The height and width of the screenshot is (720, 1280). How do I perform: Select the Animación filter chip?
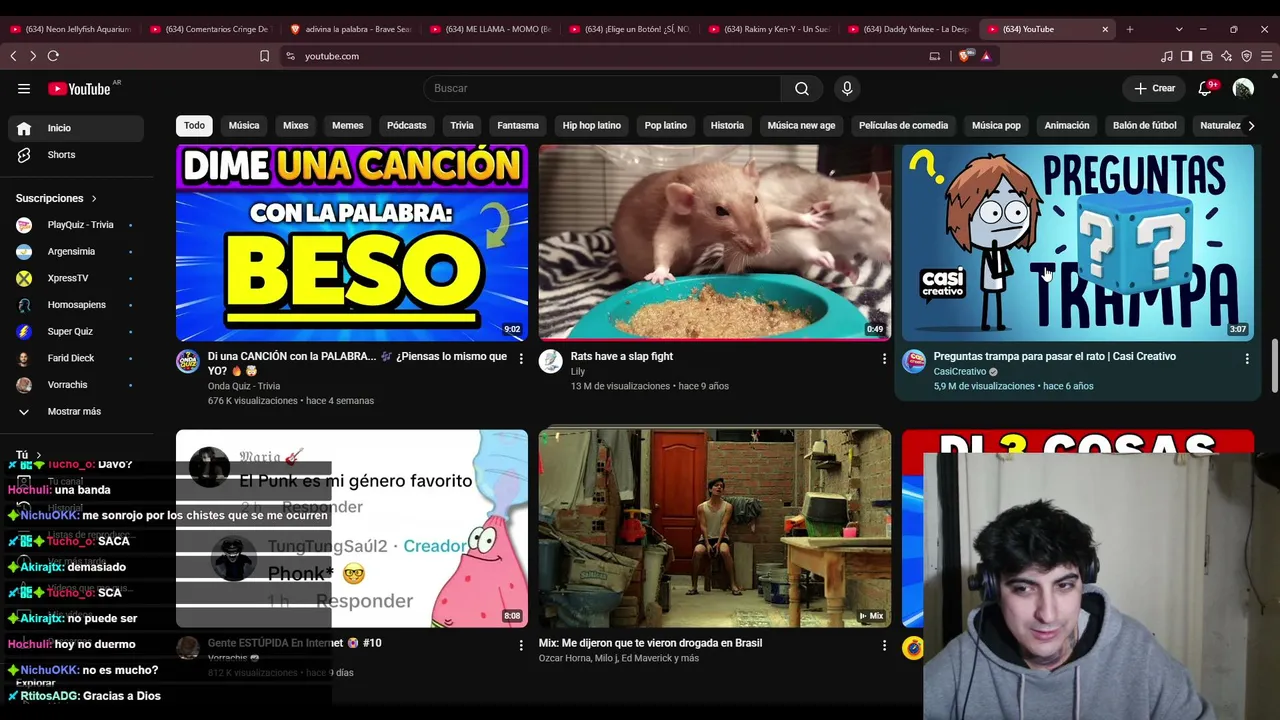coord(1067,125)
